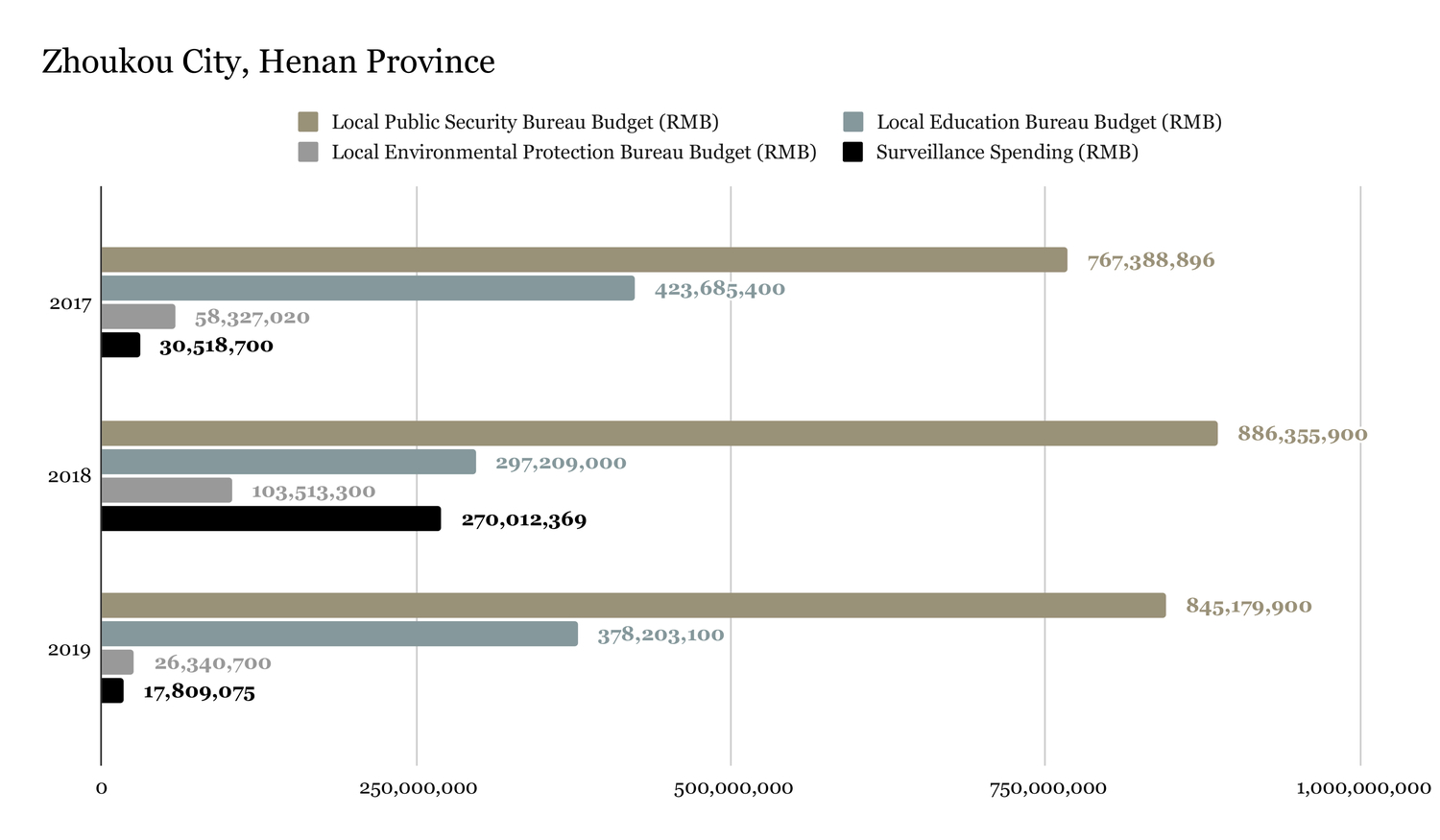Click the Surveillance Spending (RMB) legend label
This screenshot has width=1440, height=840.
(1006, 152)
